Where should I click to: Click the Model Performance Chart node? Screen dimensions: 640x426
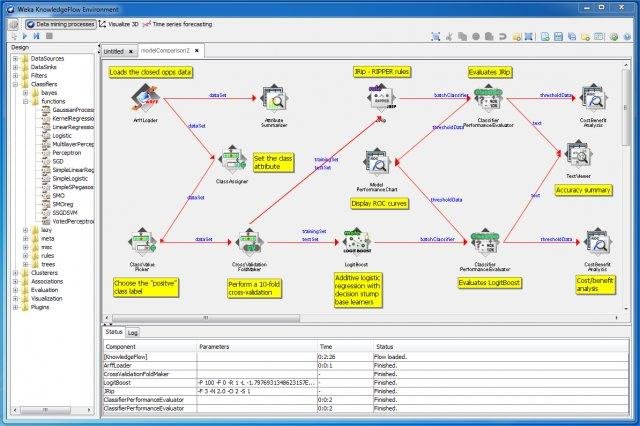pyautogui.click(x=377, y=162)
